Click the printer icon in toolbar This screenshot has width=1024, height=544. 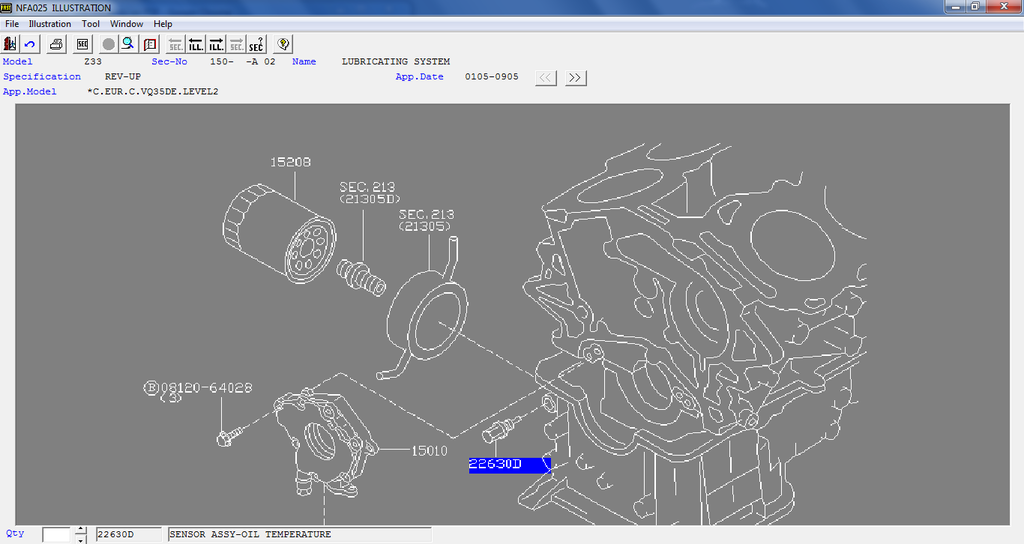coord(57,44)
